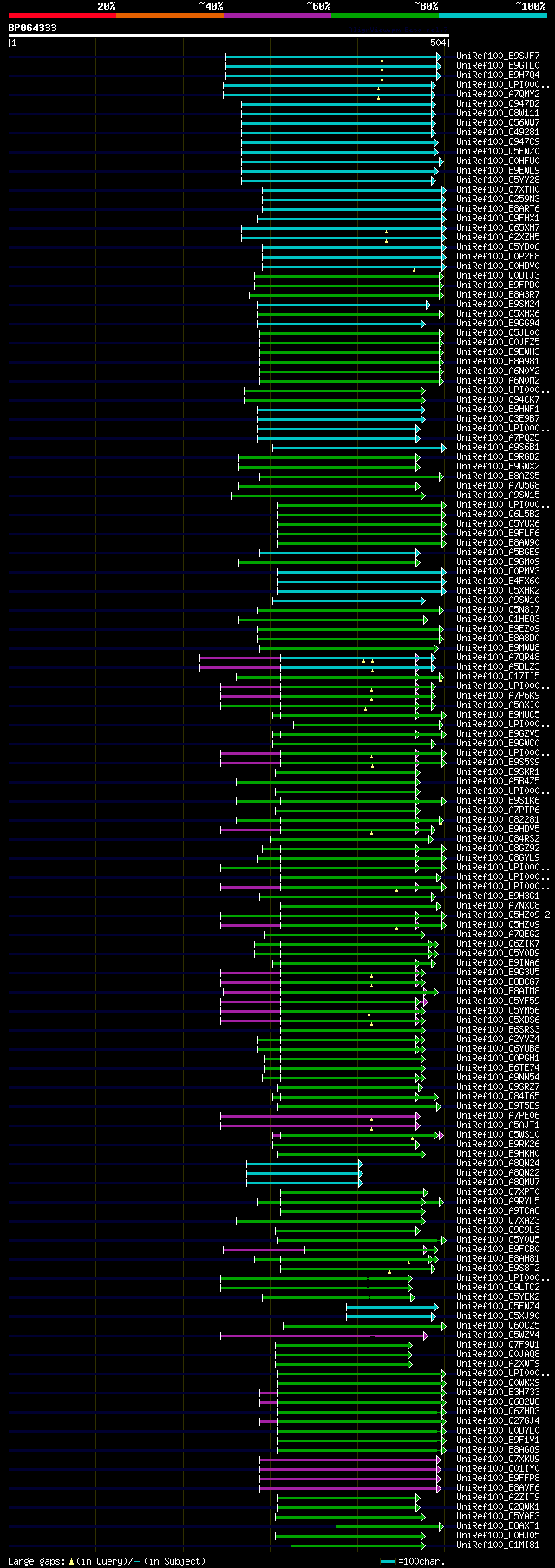Select hit label UniRef100_Q7XKU9
The image size is (555, 1568).
point(498,1460)
